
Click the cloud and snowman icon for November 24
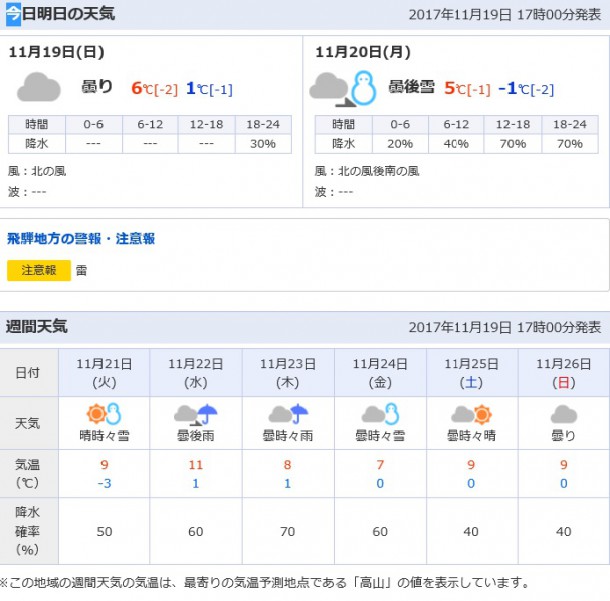[379, 414]
